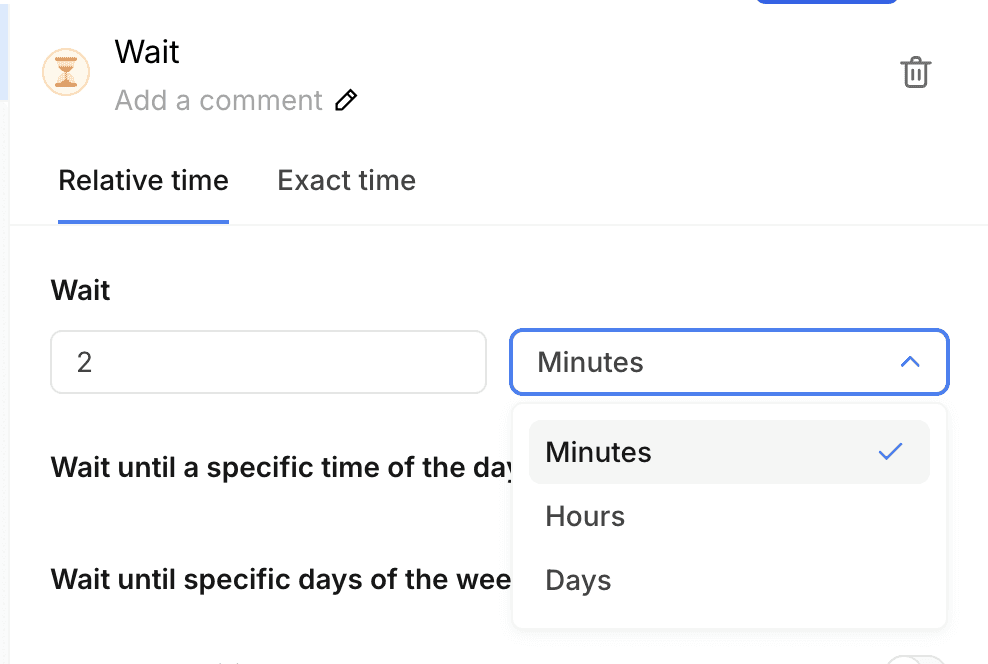Click the trash icon to delete Wait step
This screenshot has width=988, height=664.
click(916, 73)
